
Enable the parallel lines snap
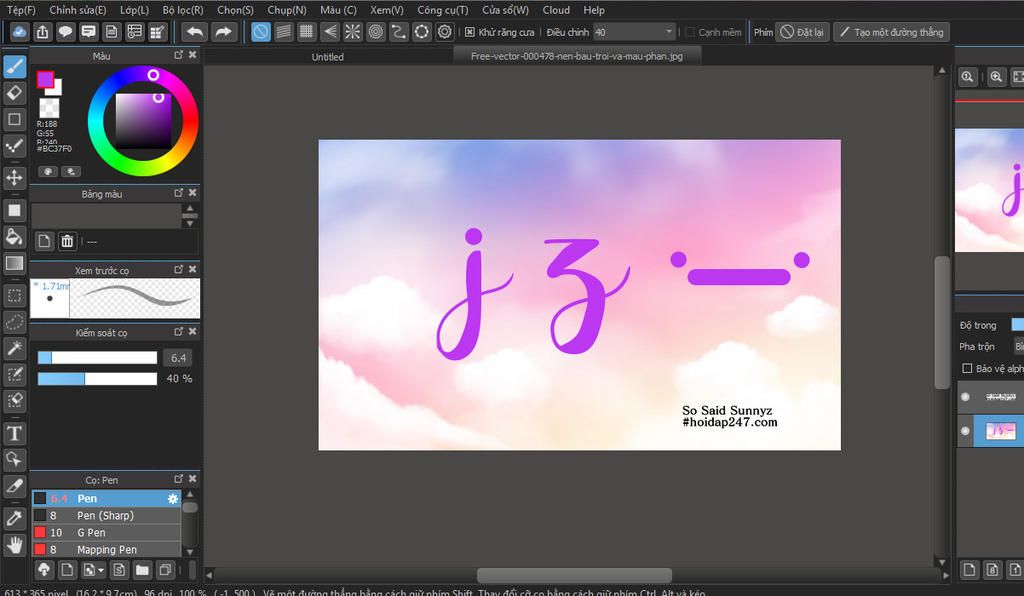click(283, 31)
